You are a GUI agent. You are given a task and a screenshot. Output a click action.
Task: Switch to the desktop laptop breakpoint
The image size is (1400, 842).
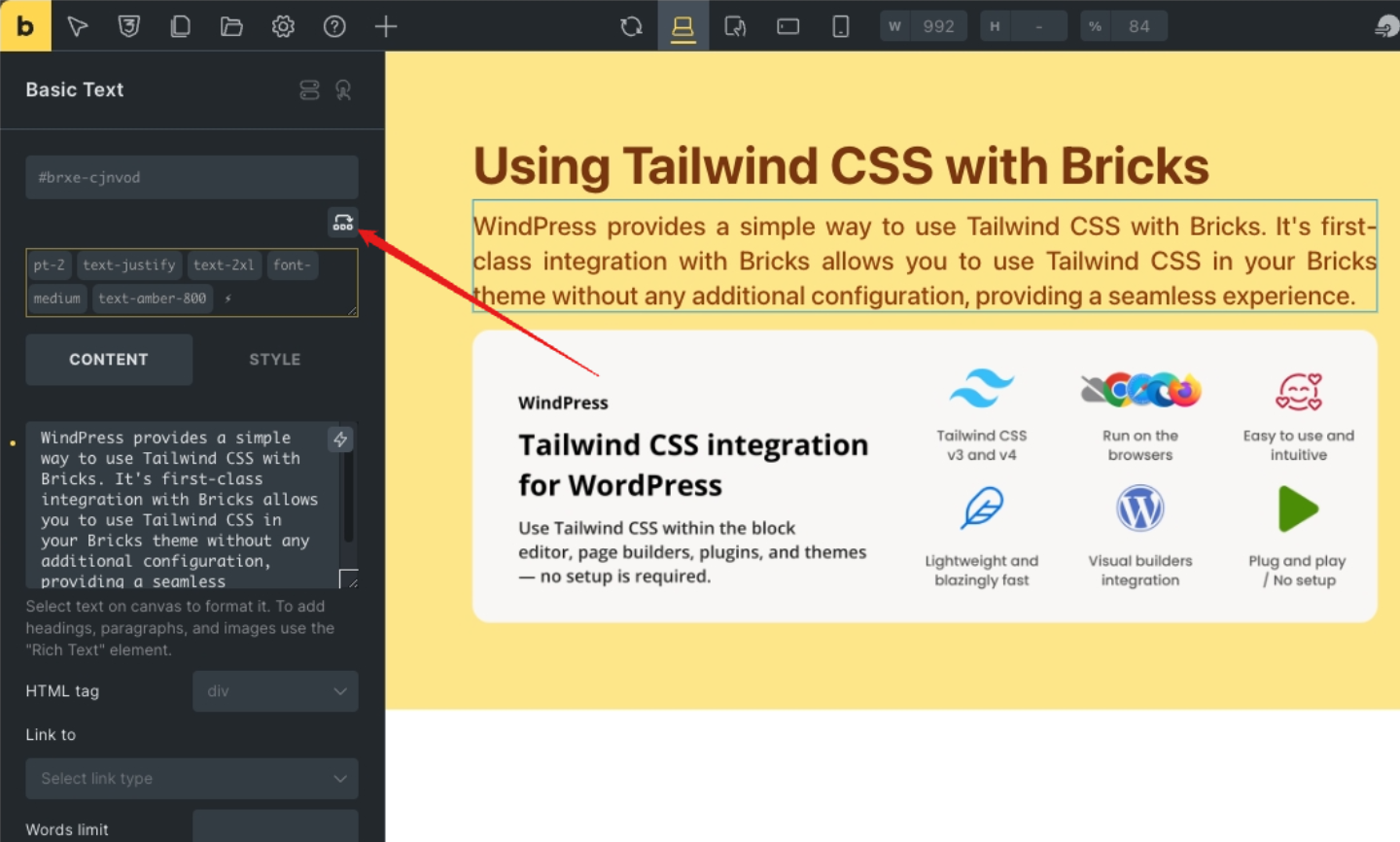[x=683, y=26]
